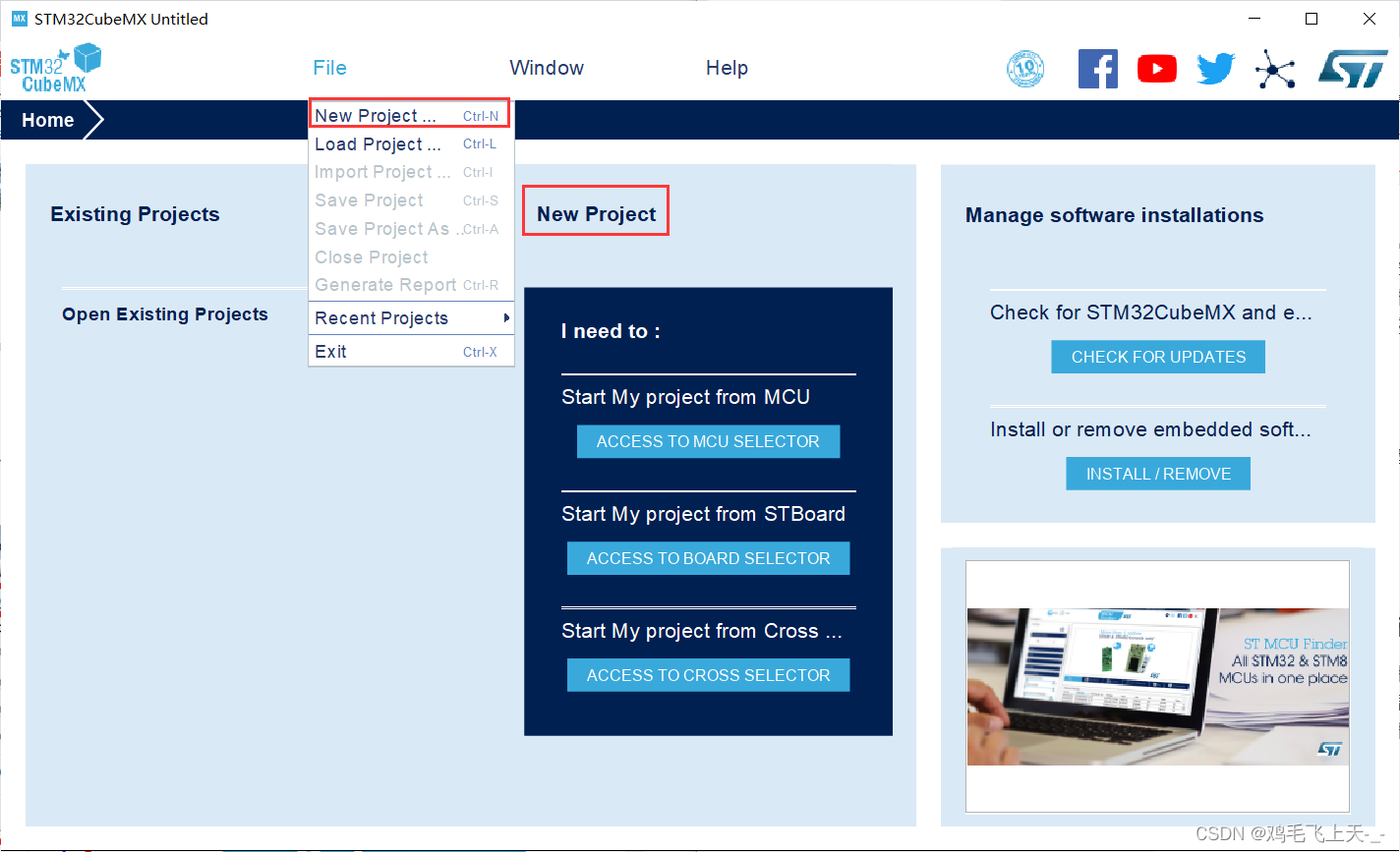Click Manage software installations heading
This screenshot has height=852, width=1400.
(1115, 215)
